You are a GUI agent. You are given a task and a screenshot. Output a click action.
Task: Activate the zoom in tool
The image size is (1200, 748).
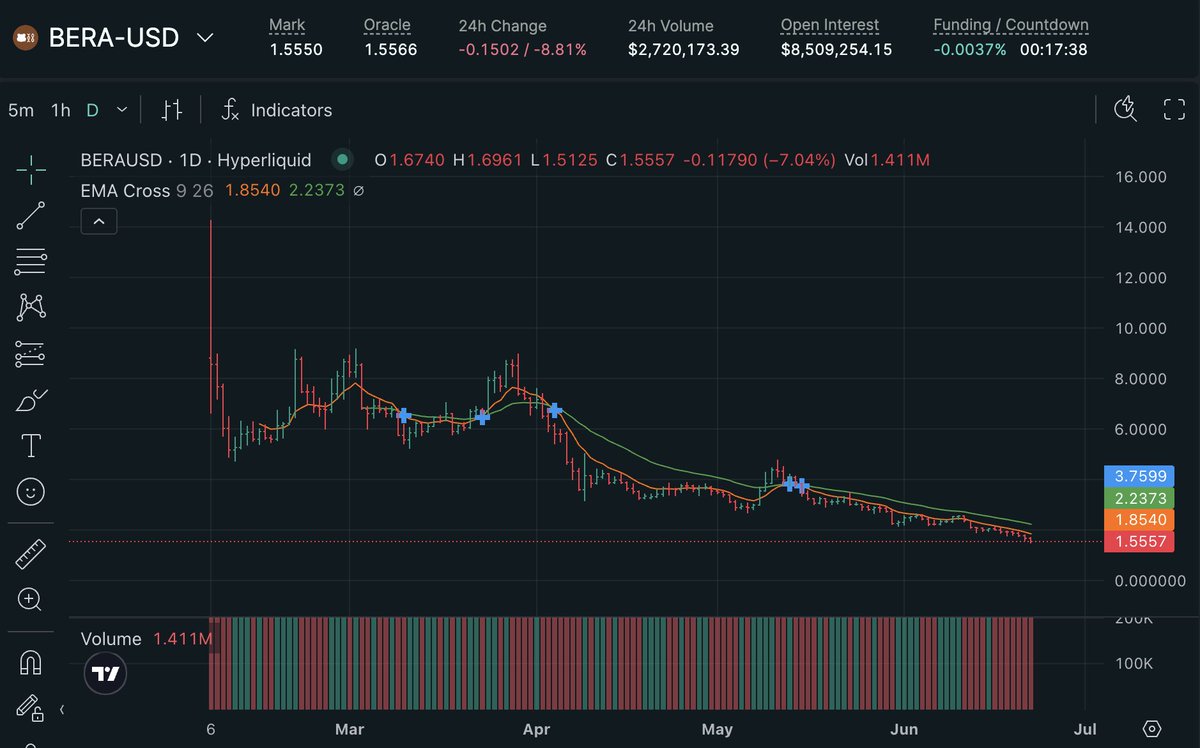coord(30,600)
